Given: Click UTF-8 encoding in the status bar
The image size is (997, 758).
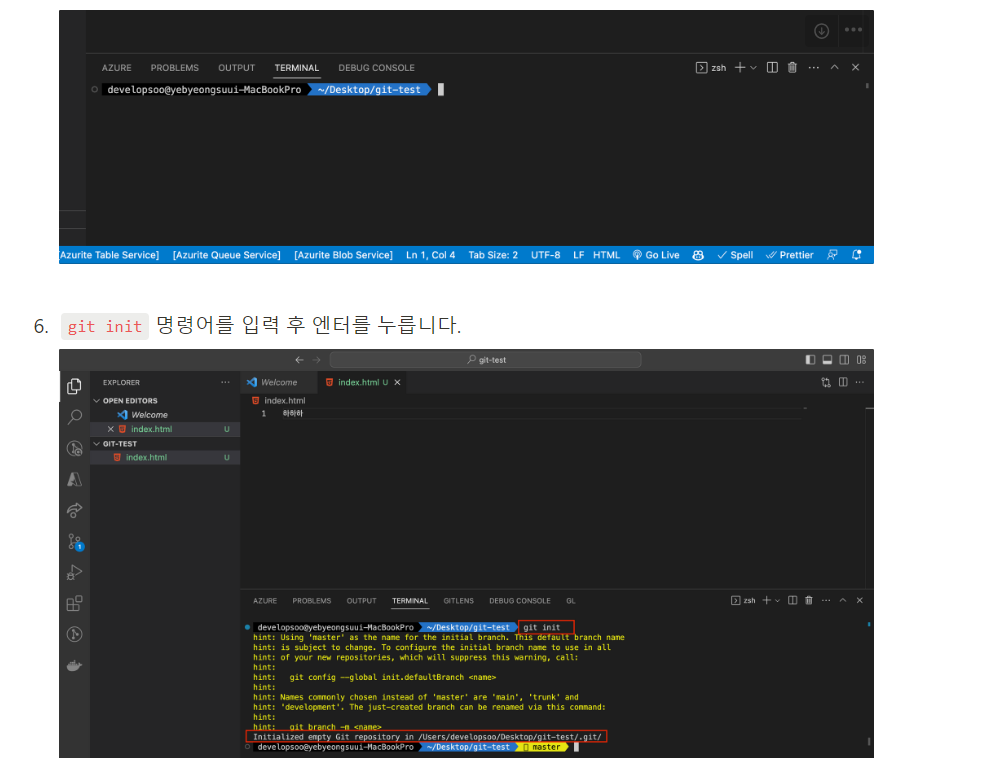Looking at the screenshot, I should coord(546,255).
